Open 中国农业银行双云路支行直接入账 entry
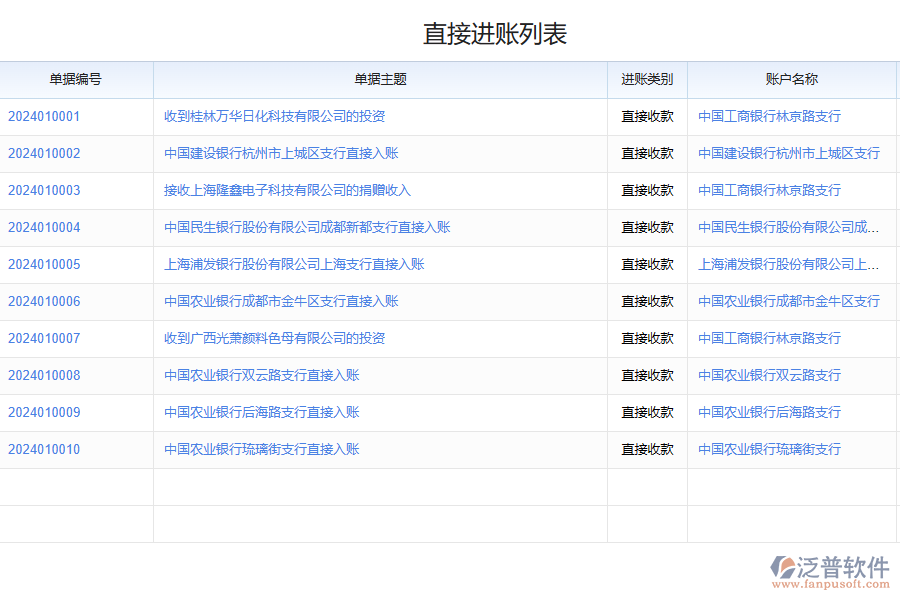This screenshot has width=900, height=600. pos(264,375)
